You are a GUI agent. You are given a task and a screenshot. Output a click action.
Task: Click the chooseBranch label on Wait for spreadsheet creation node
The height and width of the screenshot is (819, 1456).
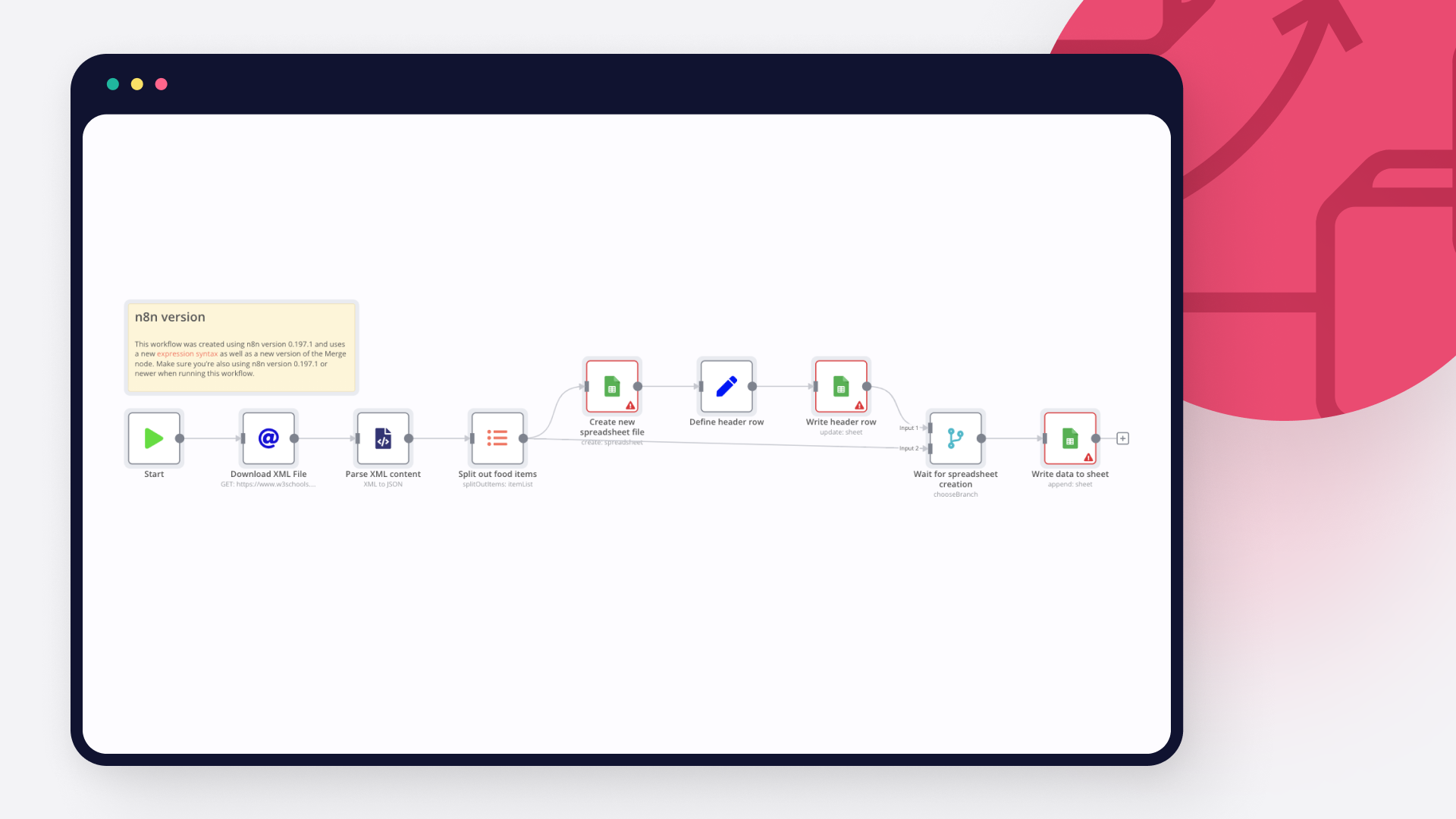[x=954, y=494]
